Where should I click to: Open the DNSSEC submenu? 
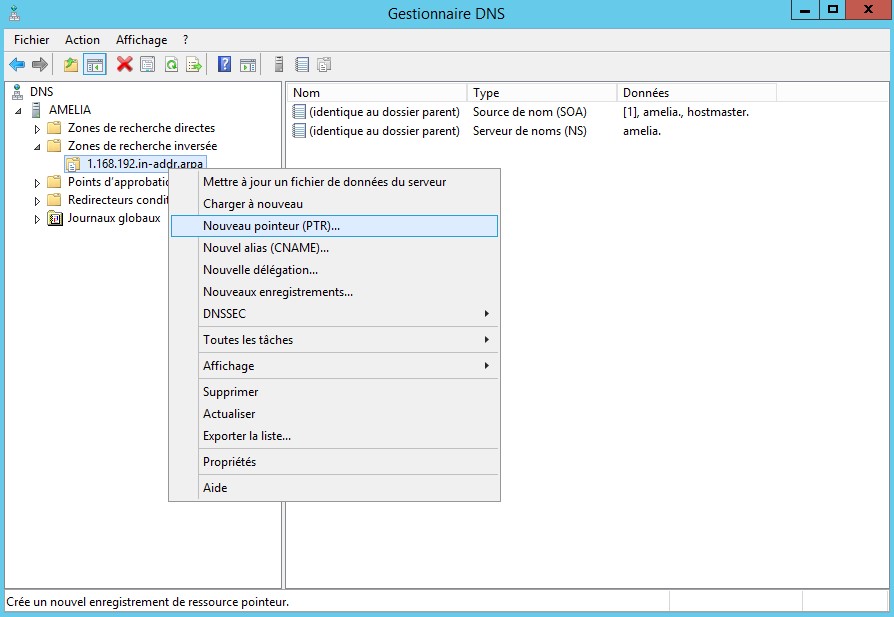coord(224,314)
